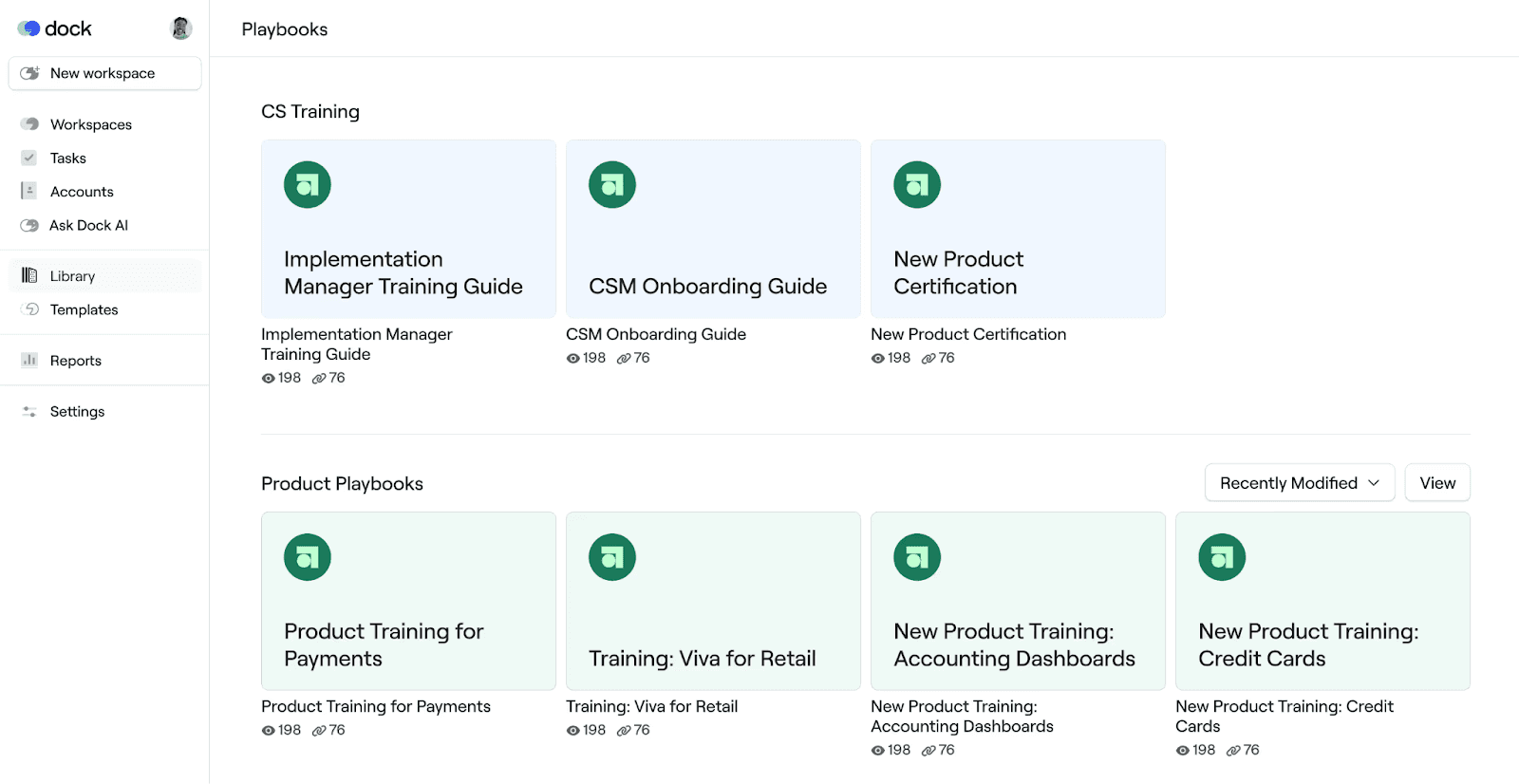The width and height of the screenshot is (1519, 784).
Task: Click the Workspaces sidebar icon
Action: [29, 124]
